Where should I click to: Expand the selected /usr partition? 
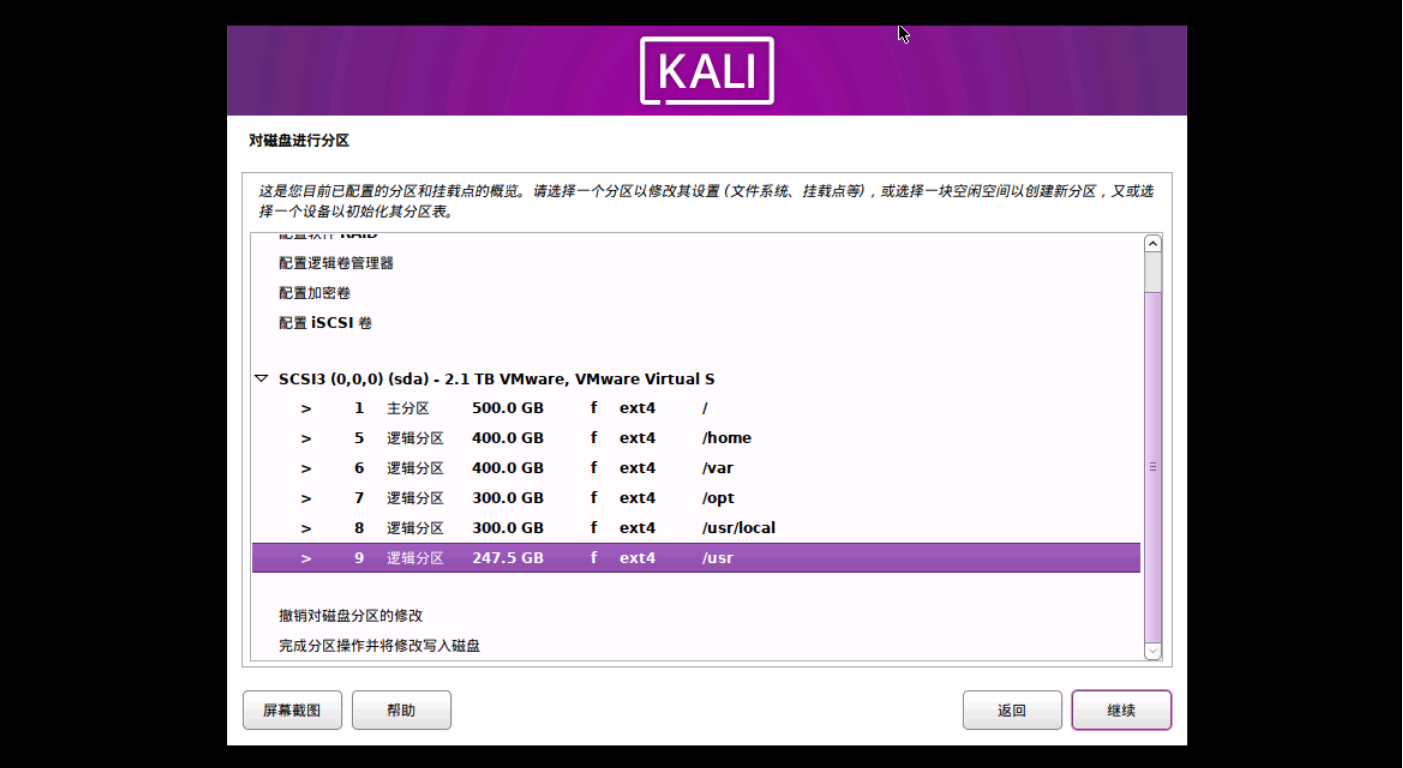tap(306, 558)
